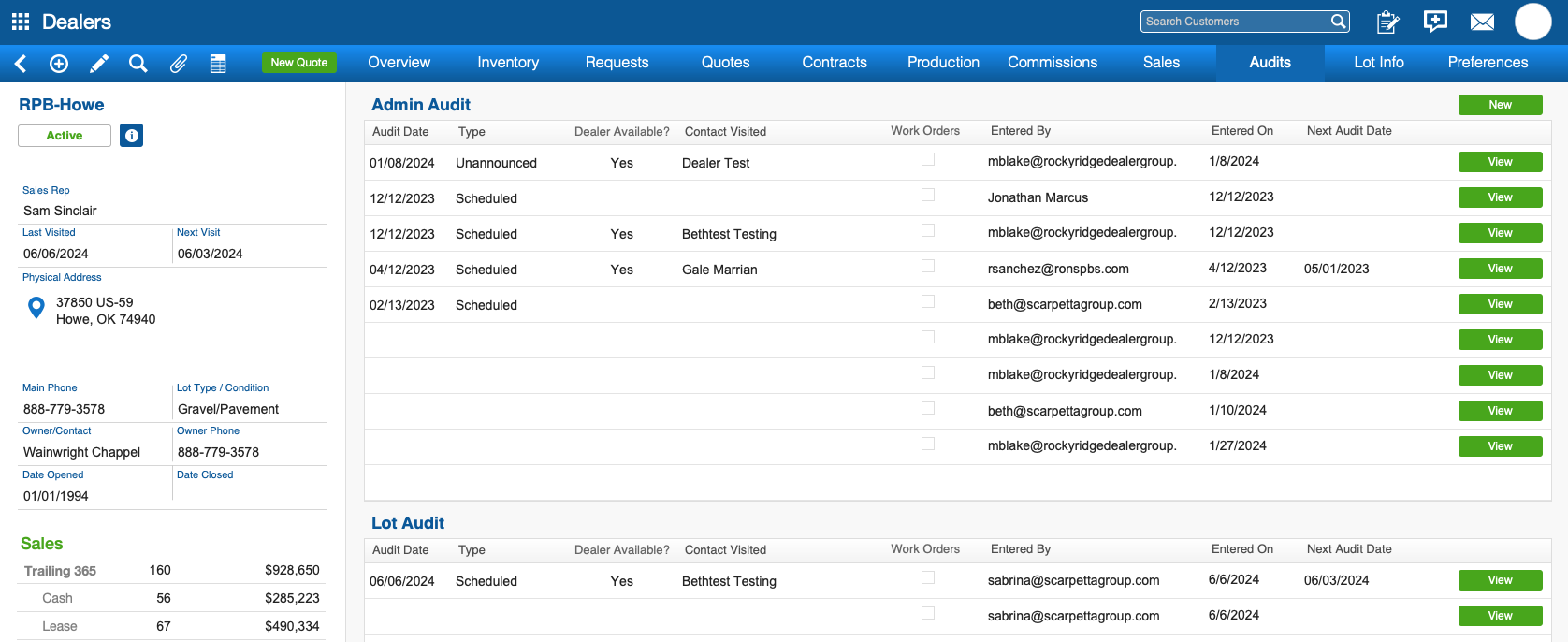
Task: Click the add-comment chat bubble icon
Action: tap(1435, 22)
